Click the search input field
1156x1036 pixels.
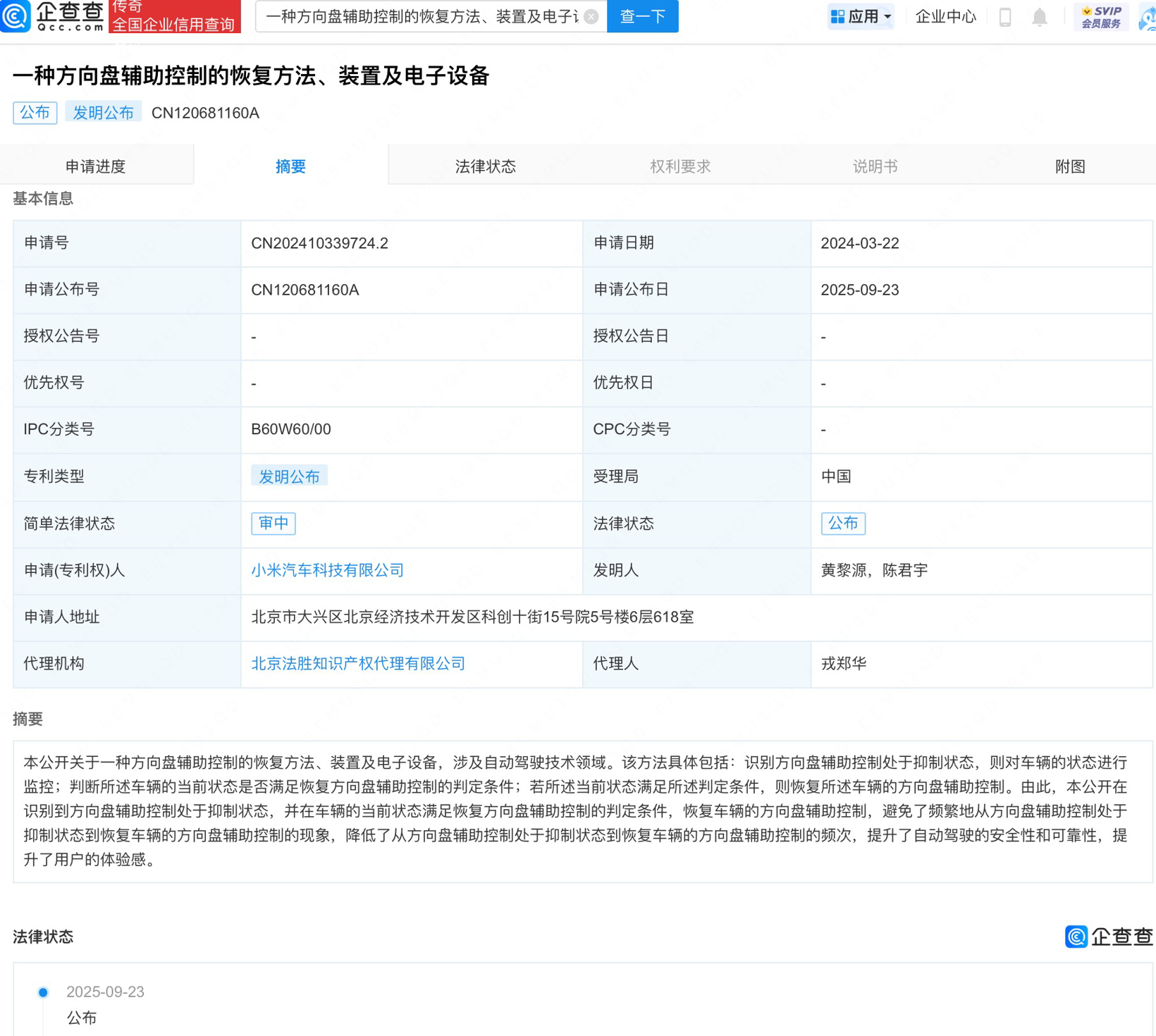coord(423,16)
